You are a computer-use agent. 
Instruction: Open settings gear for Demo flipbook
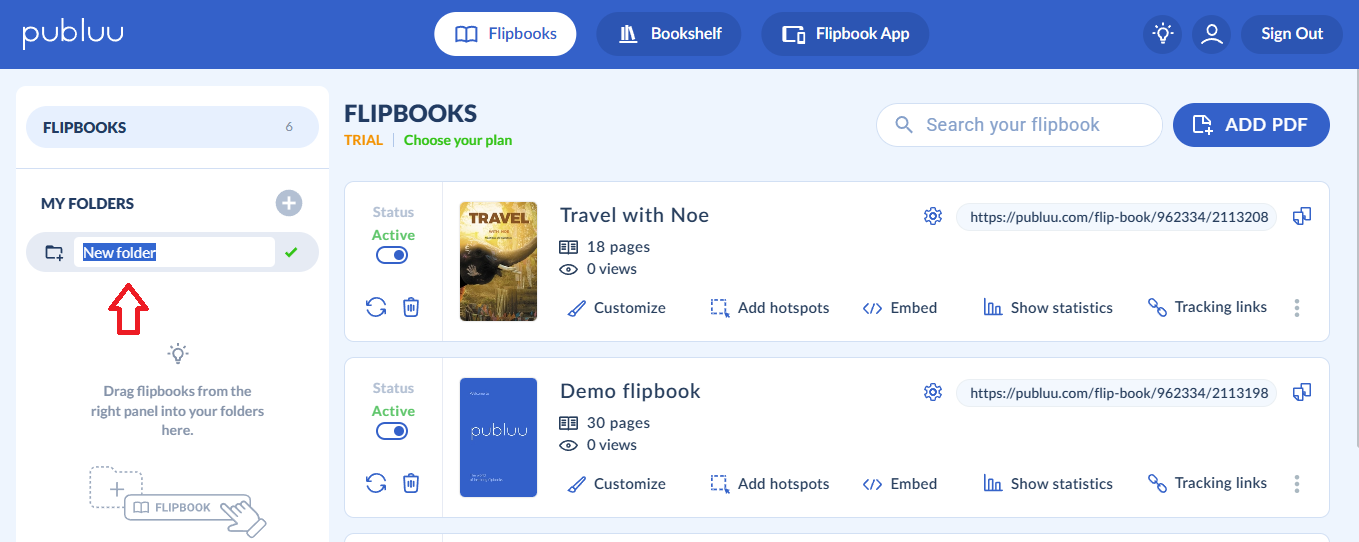click(x=933, y=392)
